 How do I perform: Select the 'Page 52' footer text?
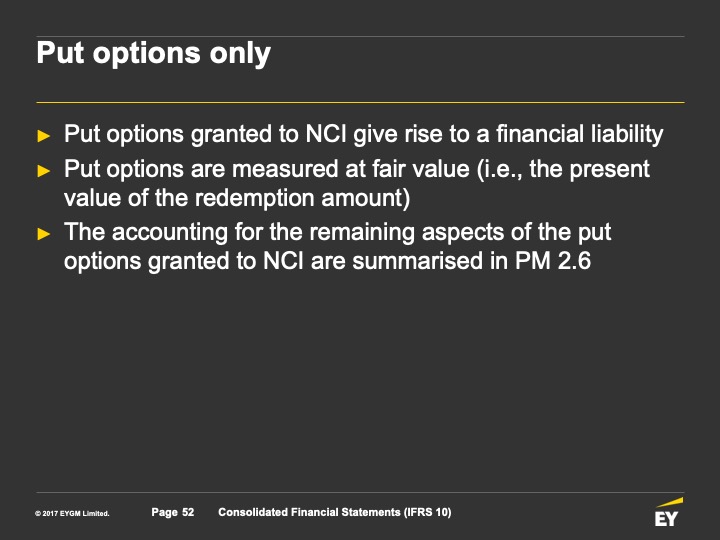173,512
